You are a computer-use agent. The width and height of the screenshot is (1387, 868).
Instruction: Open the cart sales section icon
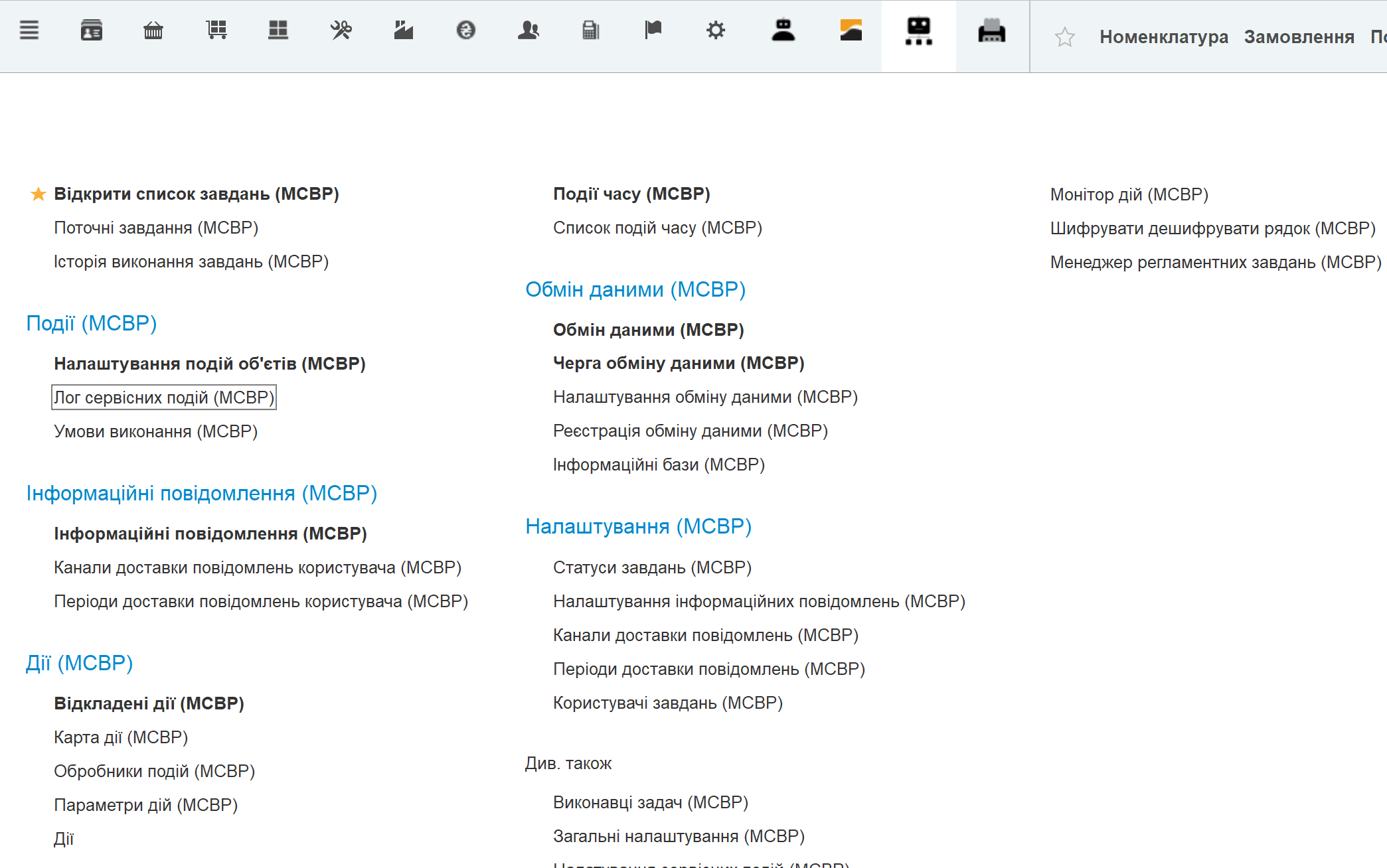(x=216, y=30)
